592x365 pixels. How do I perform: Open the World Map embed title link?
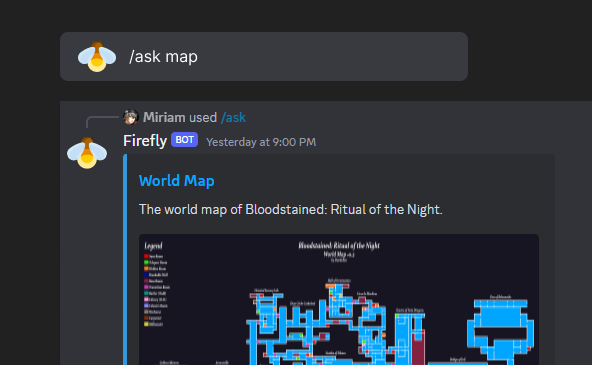(176, 181)
